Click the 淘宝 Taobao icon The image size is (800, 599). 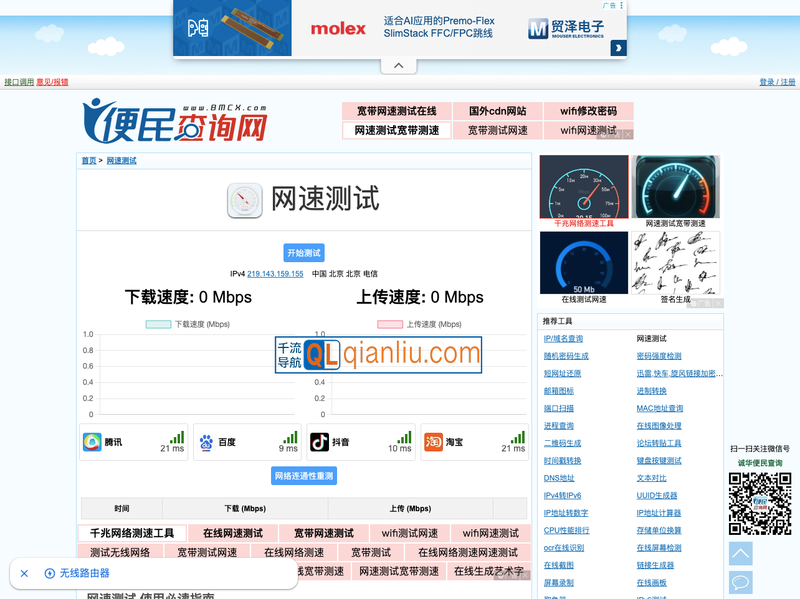434,440
